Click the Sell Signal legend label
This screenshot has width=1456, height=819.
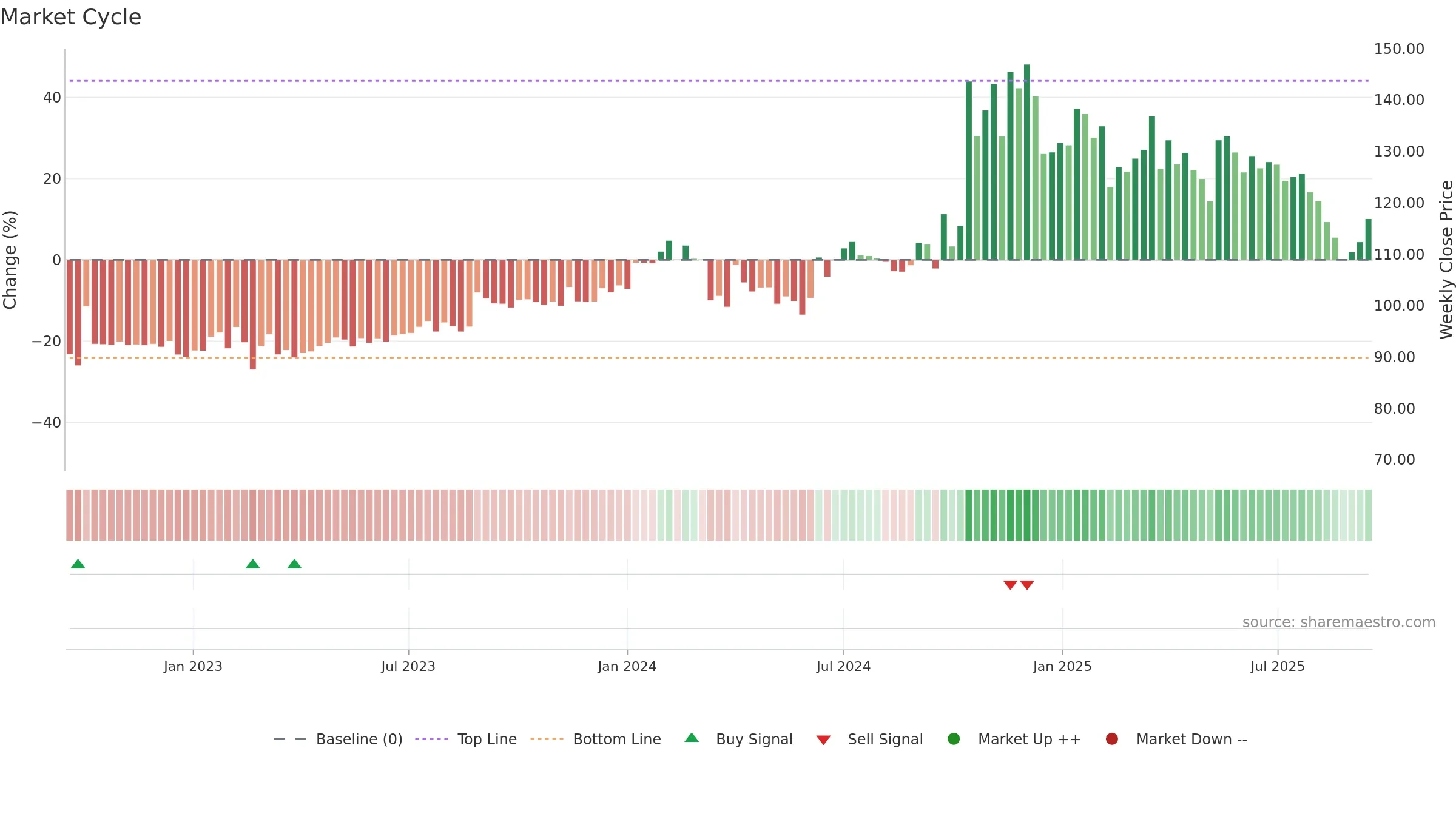885,739
